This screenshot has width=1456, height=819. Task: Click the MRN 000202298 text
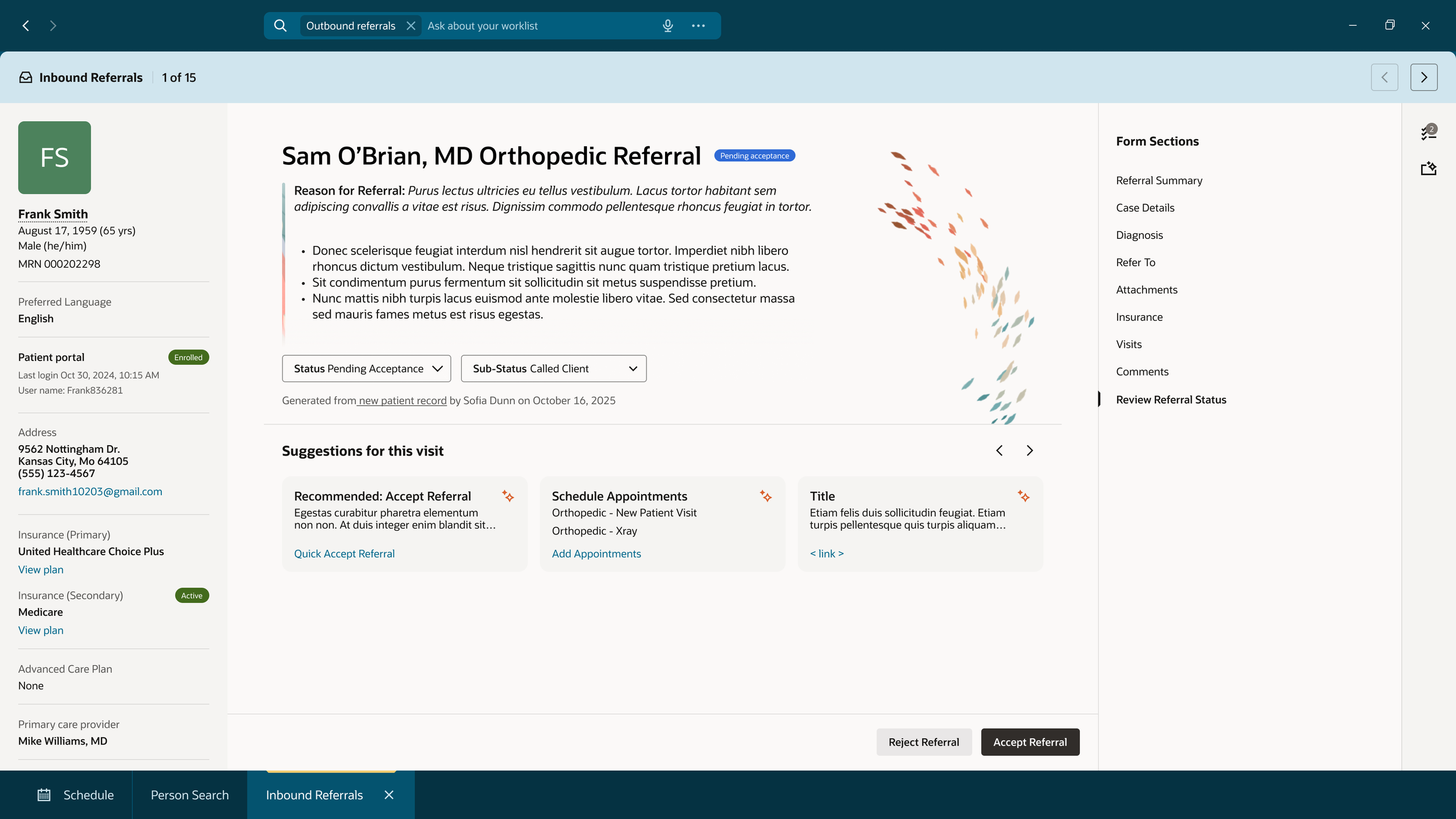point(59,264)
